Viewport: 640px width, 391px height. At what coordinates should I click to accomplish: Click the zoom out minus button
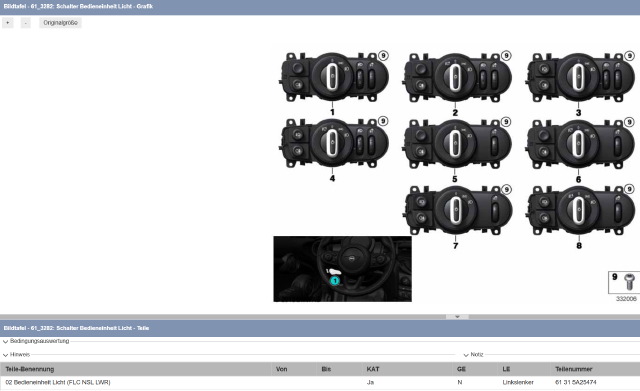pos(25,23)
